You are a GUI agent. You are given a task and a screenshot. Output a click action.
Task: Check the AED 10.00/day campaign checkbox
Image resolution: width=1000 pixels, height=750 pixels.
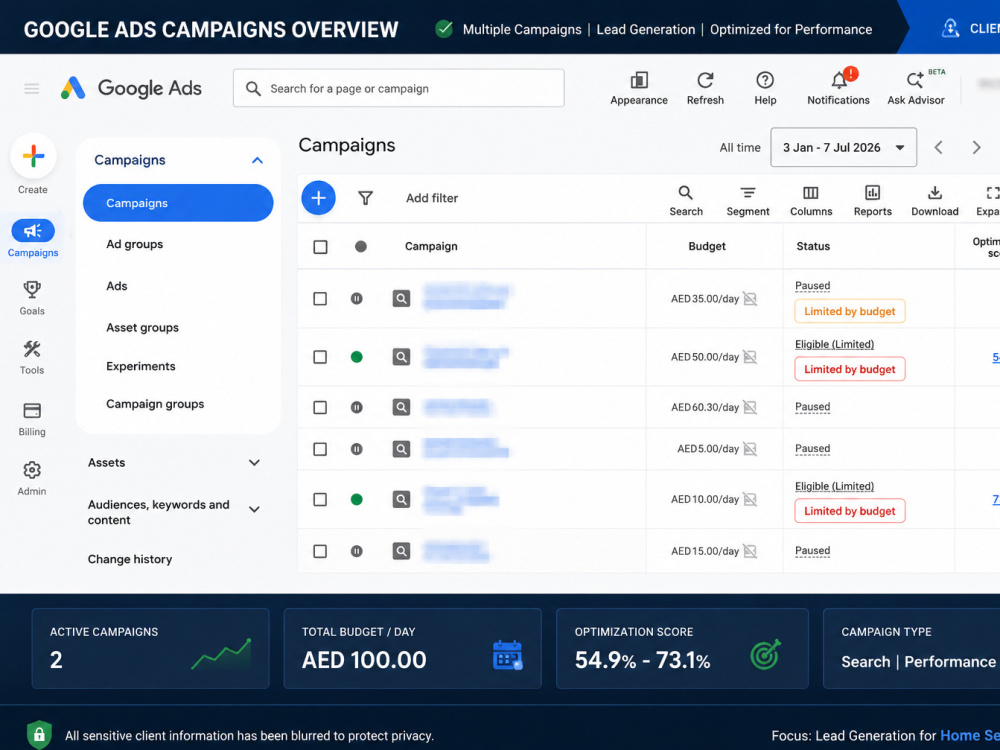[320, 499]
